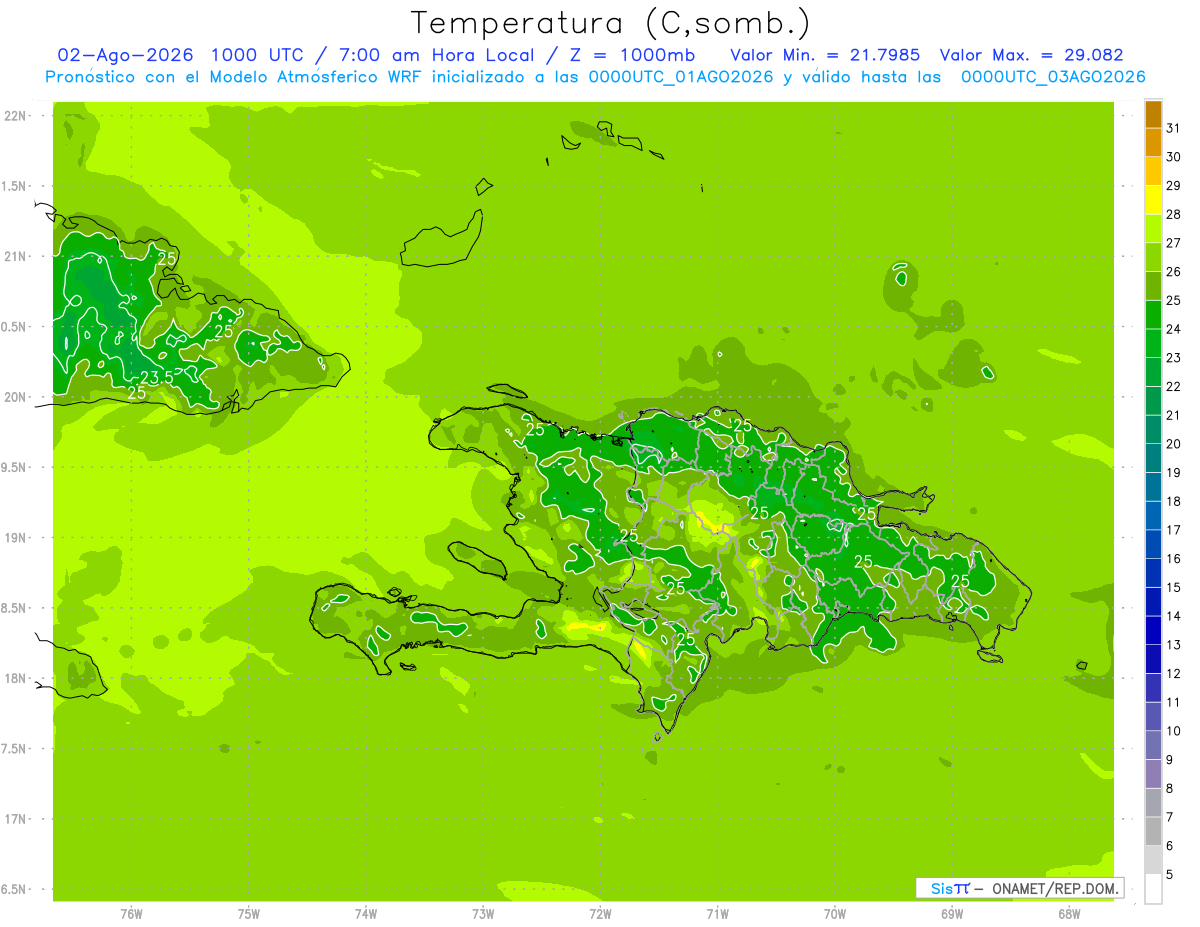This screenshot has height=927, width=1200.
Task: Click the Temperatura (C,somb.) title
Action: click(611, 23)
